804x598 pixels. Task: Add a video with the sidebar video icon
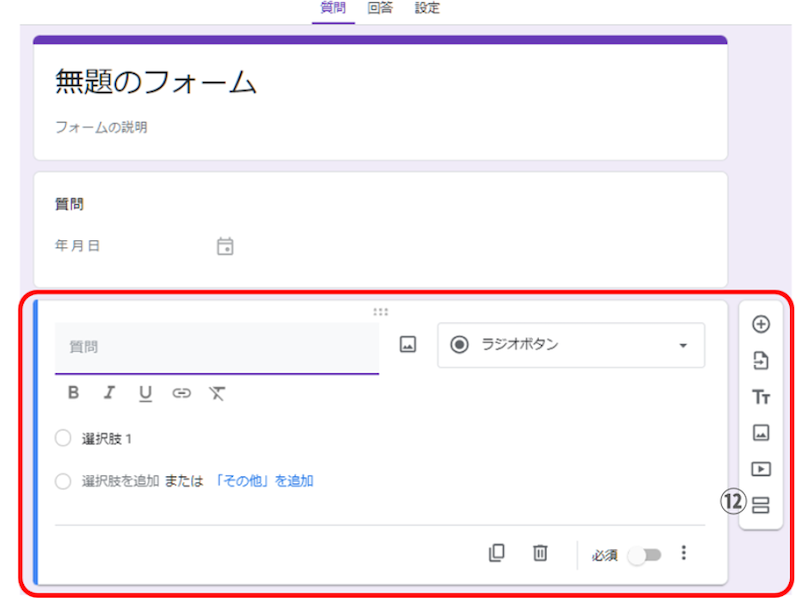[x=760, y=467]
